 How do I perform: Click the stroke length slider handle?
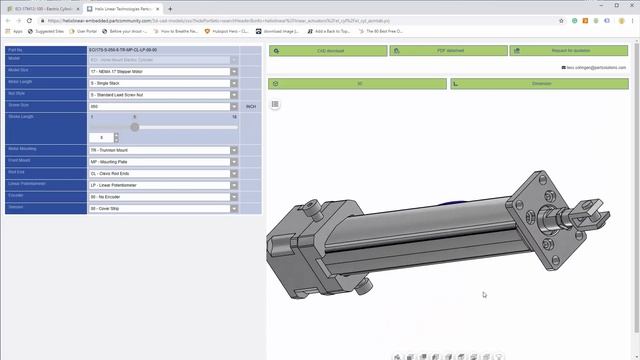point(135,127)
